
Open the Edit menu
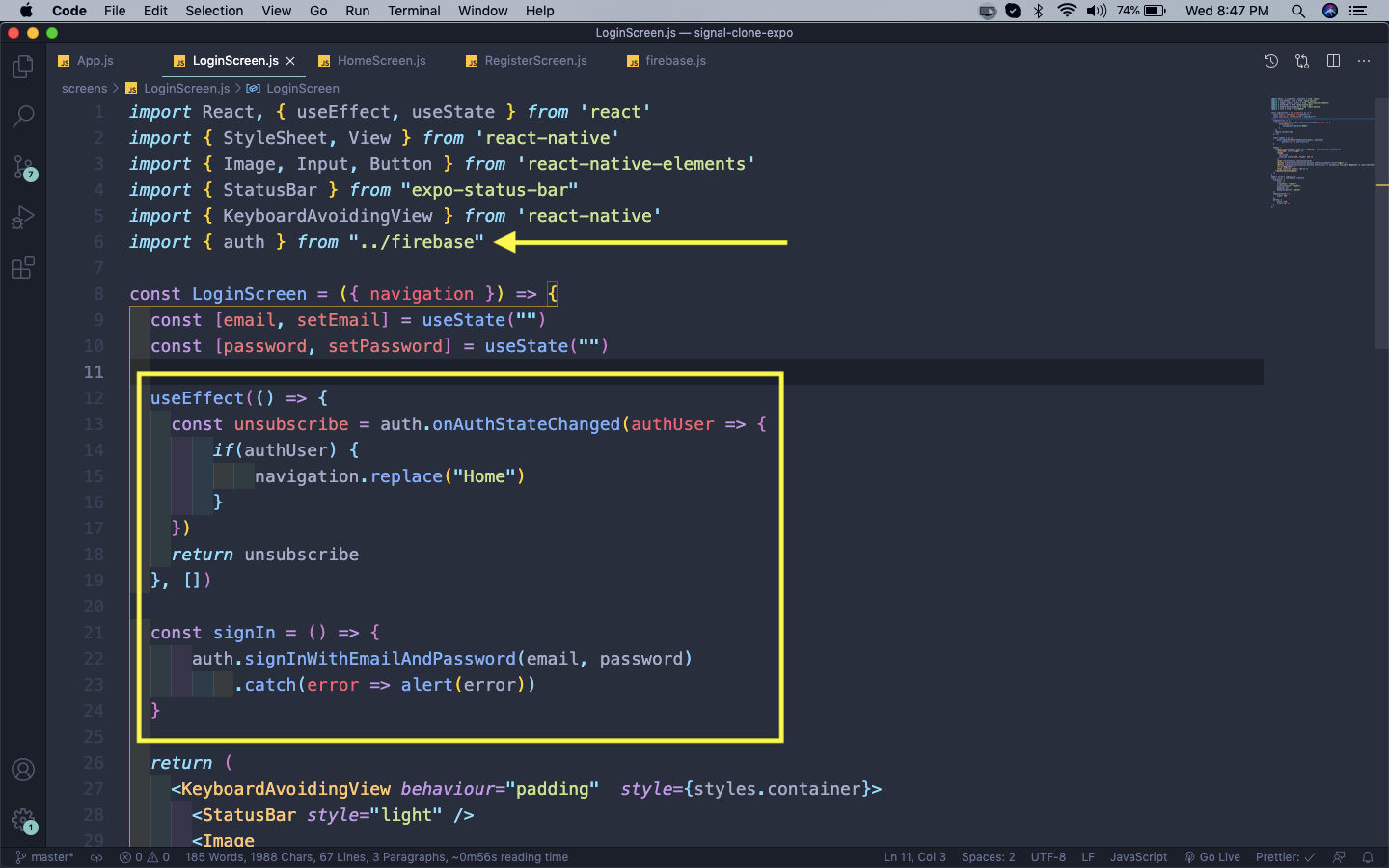coord(155,11)
